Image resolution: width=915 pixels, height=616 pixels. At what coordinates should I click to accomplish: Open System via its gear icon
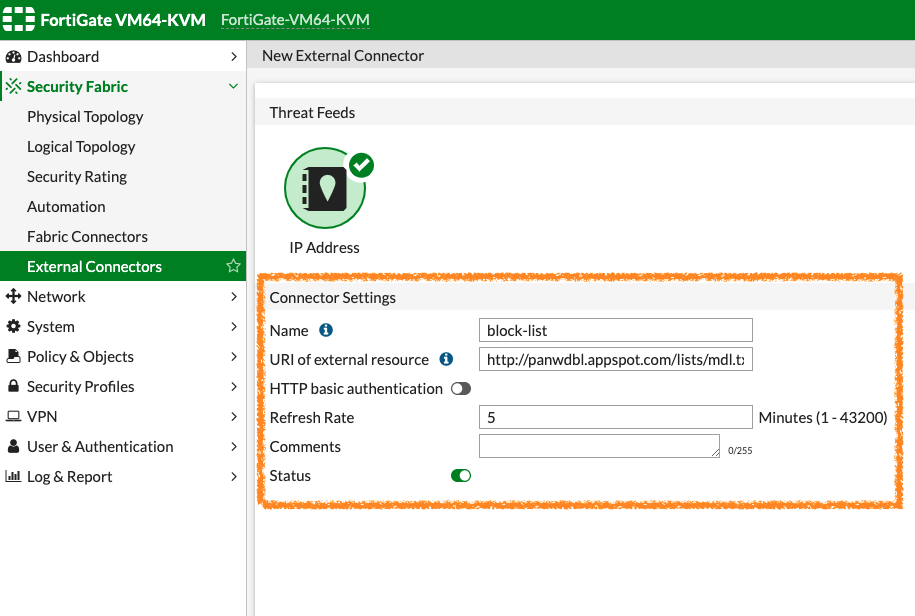13,326
